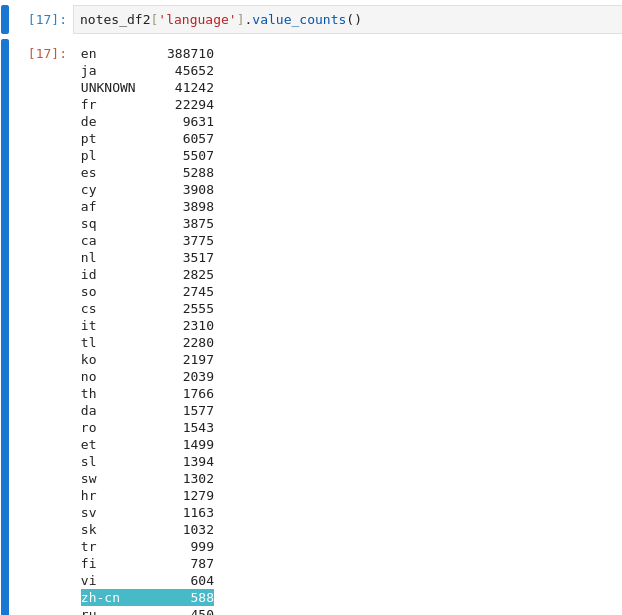Click the 'sq' language label
Viewport: 622px width, 615px height.
pos(88,224)
